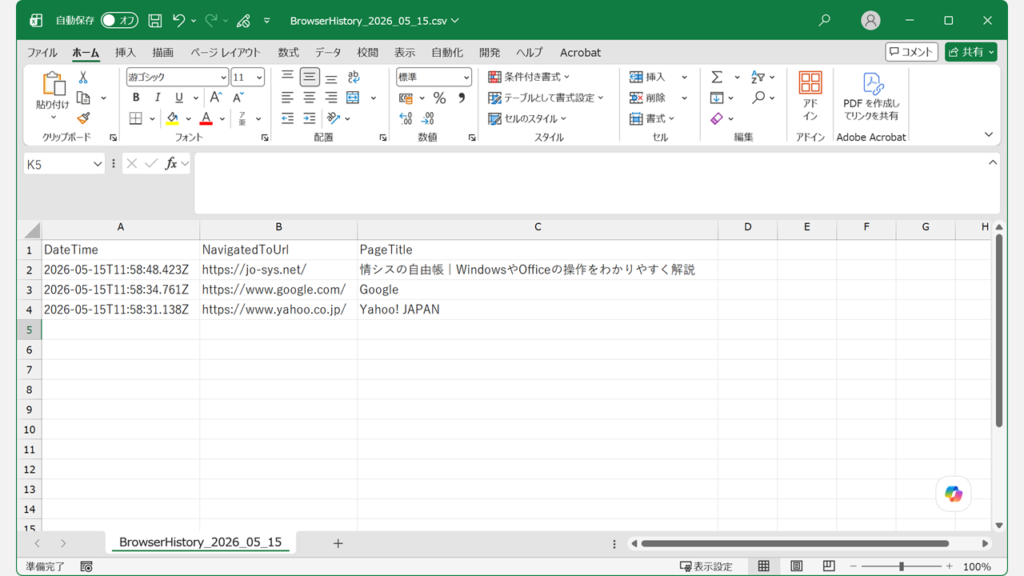This screenshot has width=1024, height=576.
Task: Click the 貼り付け paste button
Action: pos(52,95)
